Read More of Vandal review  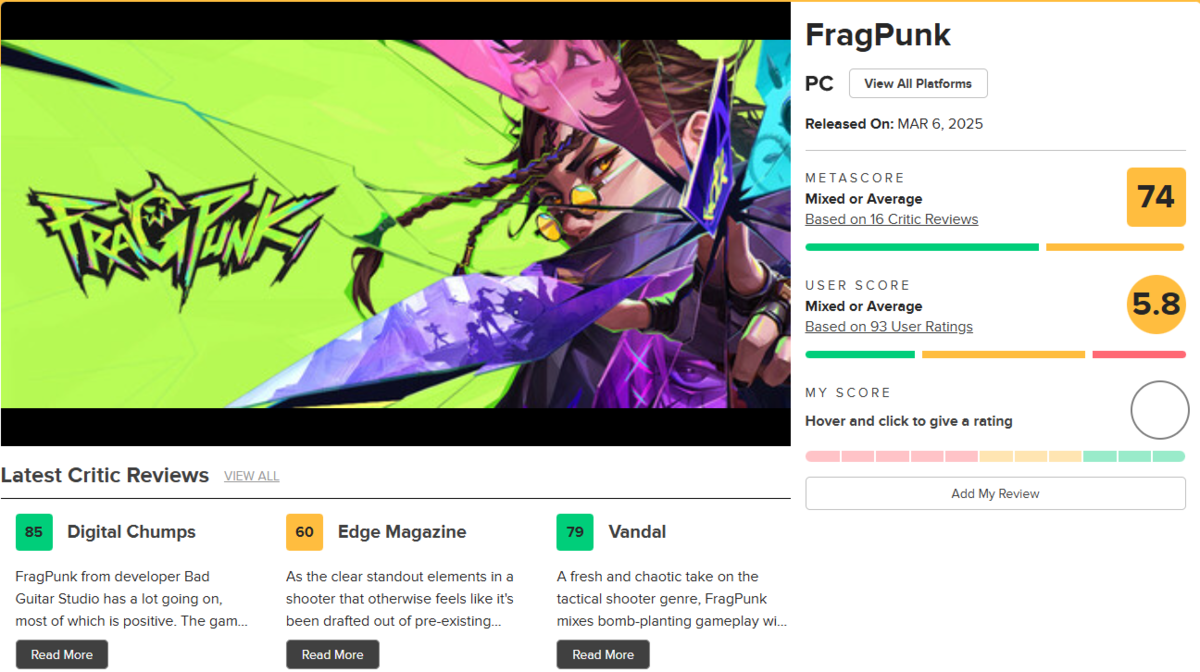coord(603,655)
